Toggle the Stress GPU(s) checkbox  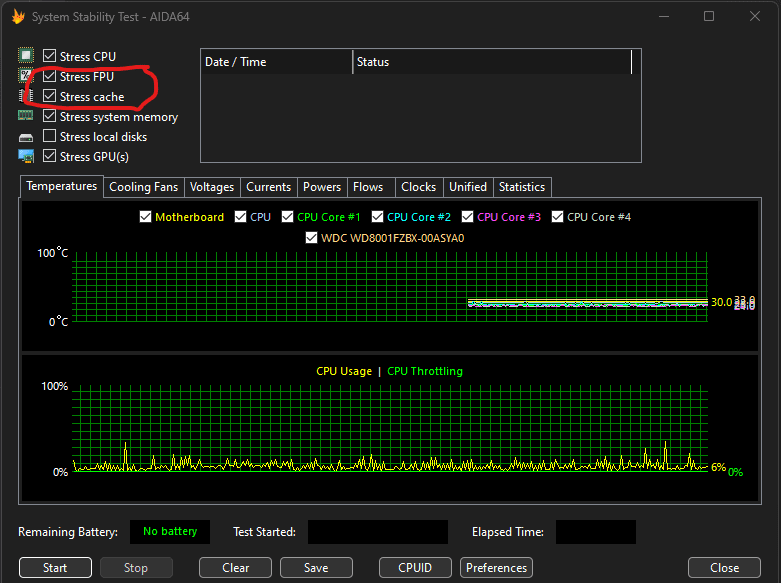click(49, 155)
